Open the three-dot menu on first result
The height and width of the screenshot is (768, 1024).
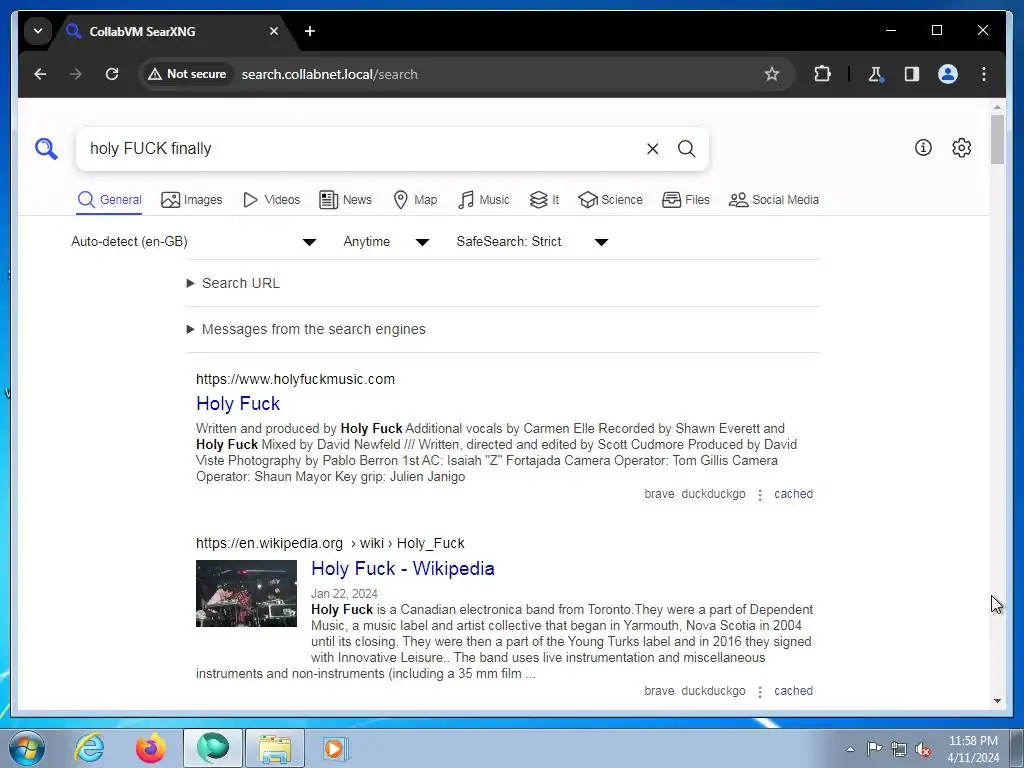pyautogui.click(x=760, y=495)
